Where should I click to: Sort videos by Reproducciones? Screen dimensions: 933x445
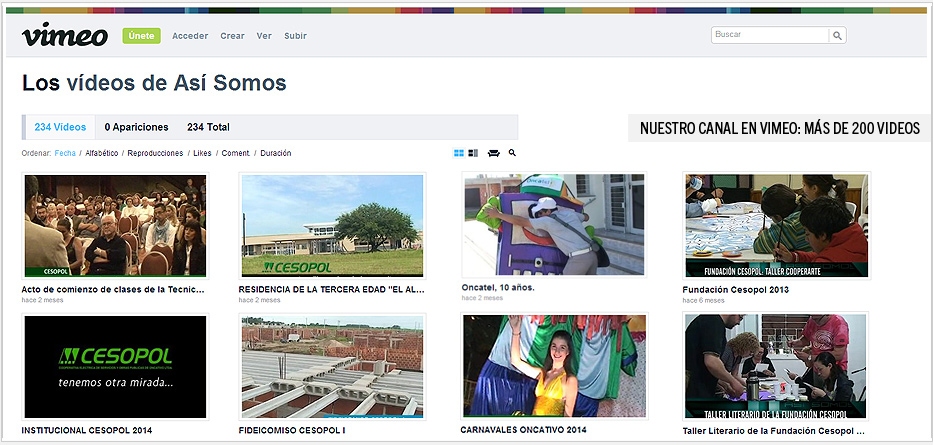pyautogui.click(x=155, y=153)
